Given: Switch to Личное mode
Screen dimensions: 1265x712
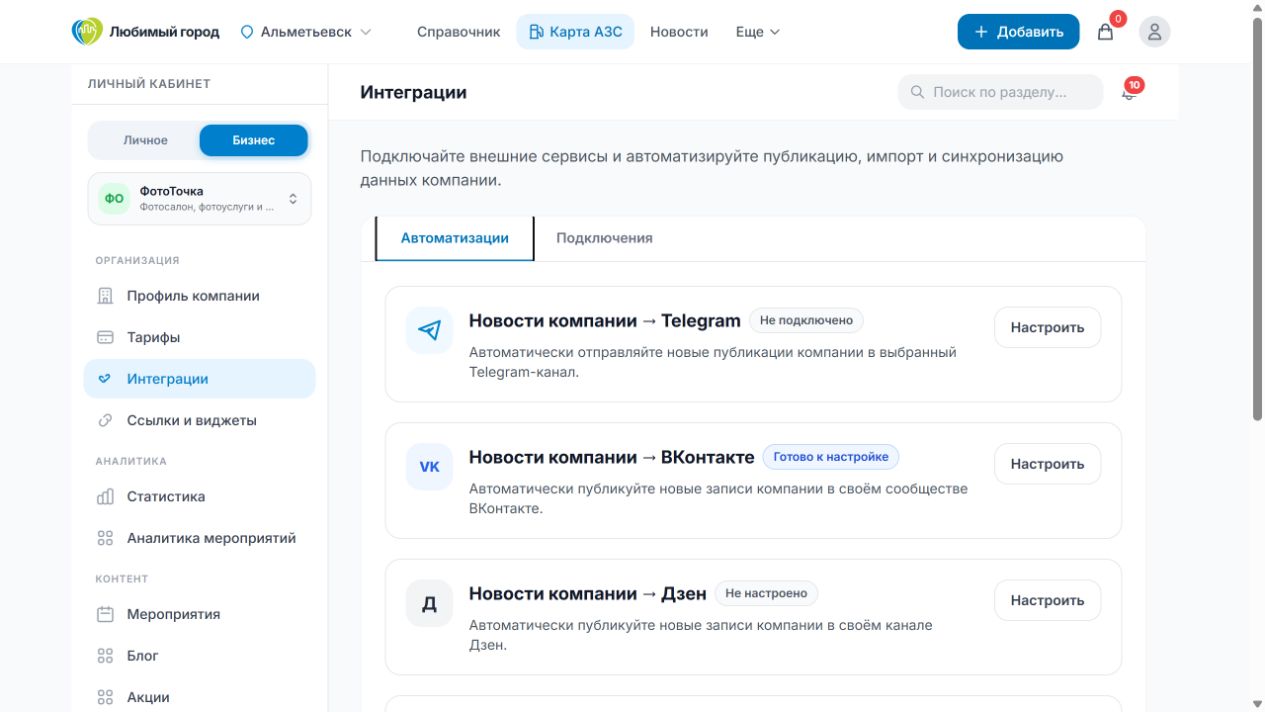Looking at the screenshot, I should coord(145,140).
